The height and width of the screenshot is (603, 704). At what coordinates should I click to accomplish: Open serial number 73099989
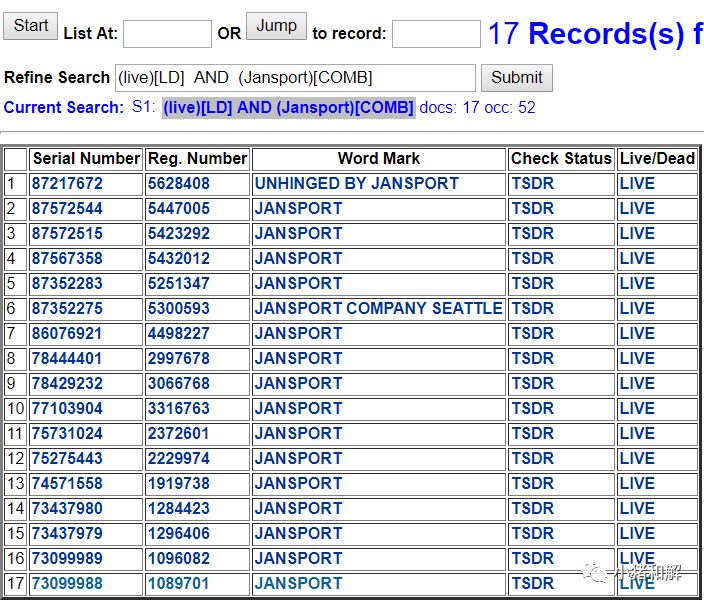[x=67, y=559]
